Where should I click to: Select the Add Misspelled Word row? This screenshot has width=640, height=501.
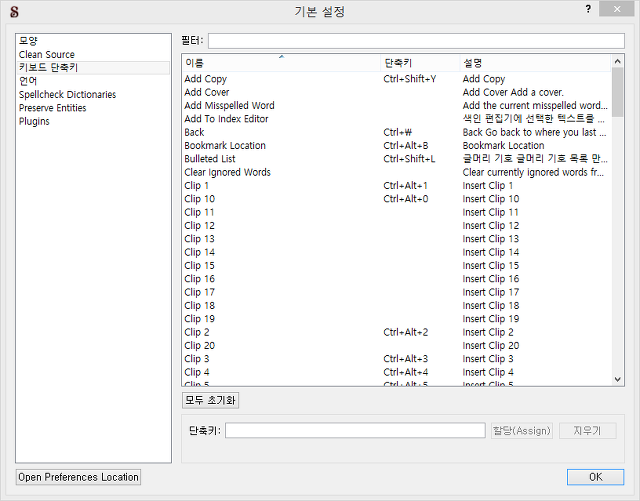(x=396, y=105)
